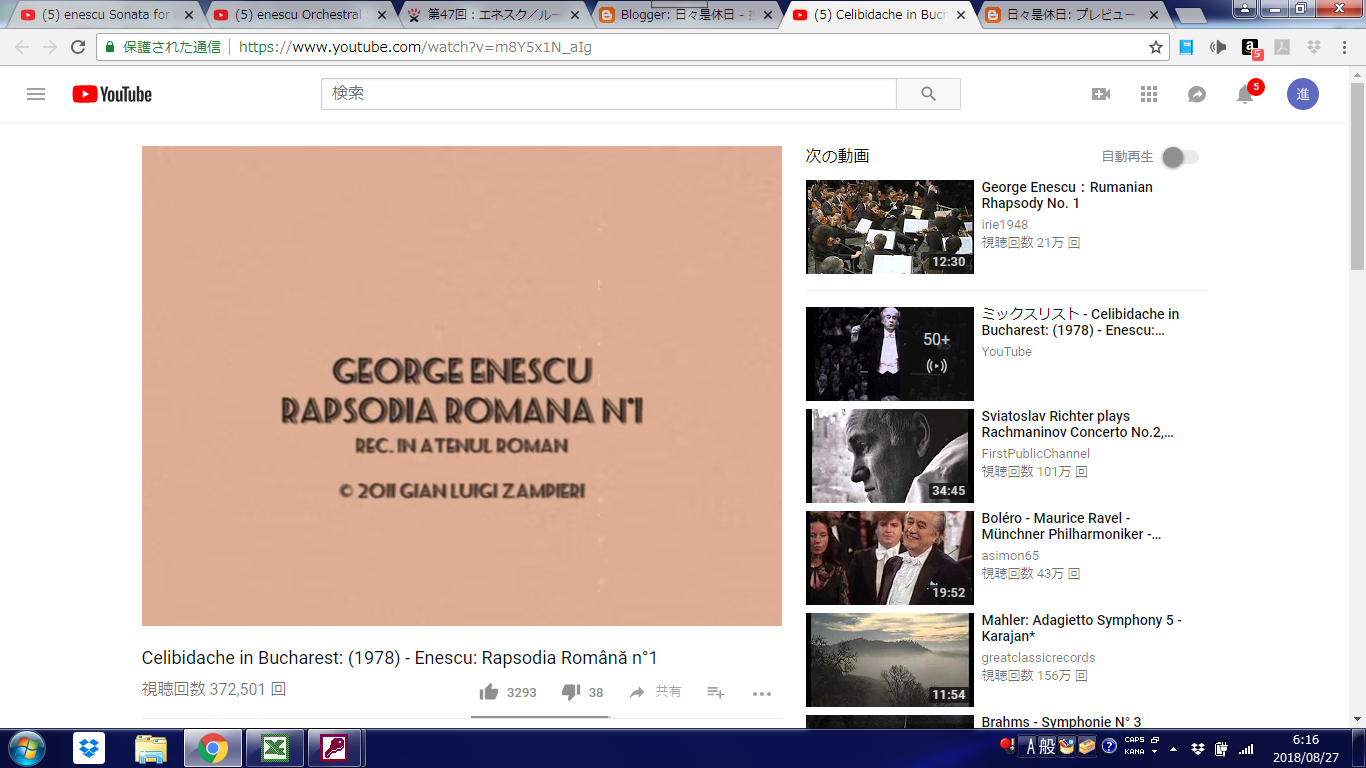Click the PDF extension icon in toolbar
1366x768 pixels.
[1282, 47]
